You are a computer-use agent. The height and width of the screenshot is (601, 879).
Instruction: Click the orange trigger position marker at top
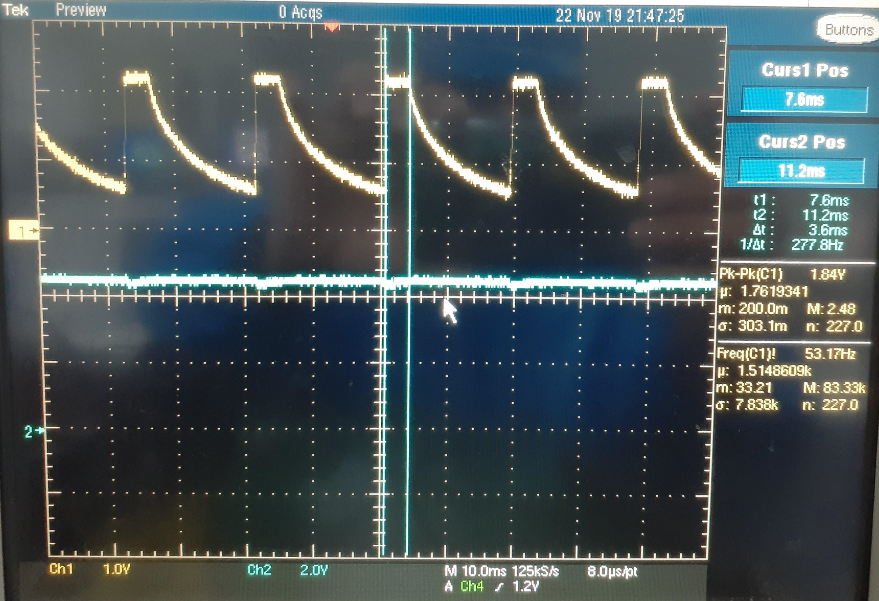click(332, 25)
